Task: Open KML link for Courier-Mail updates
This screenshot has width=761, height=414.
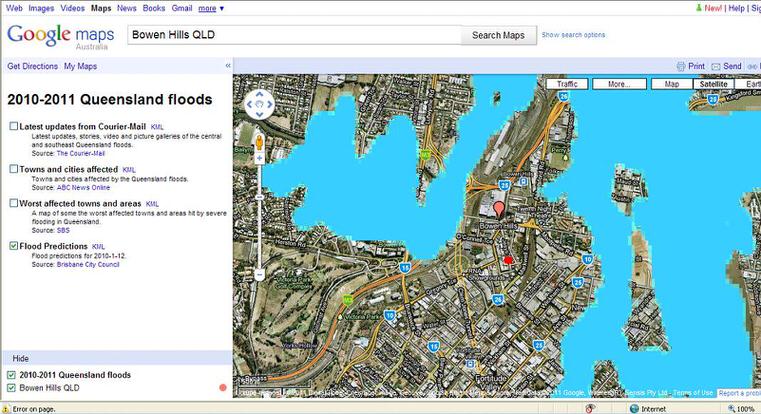Action: pos(157,127)
